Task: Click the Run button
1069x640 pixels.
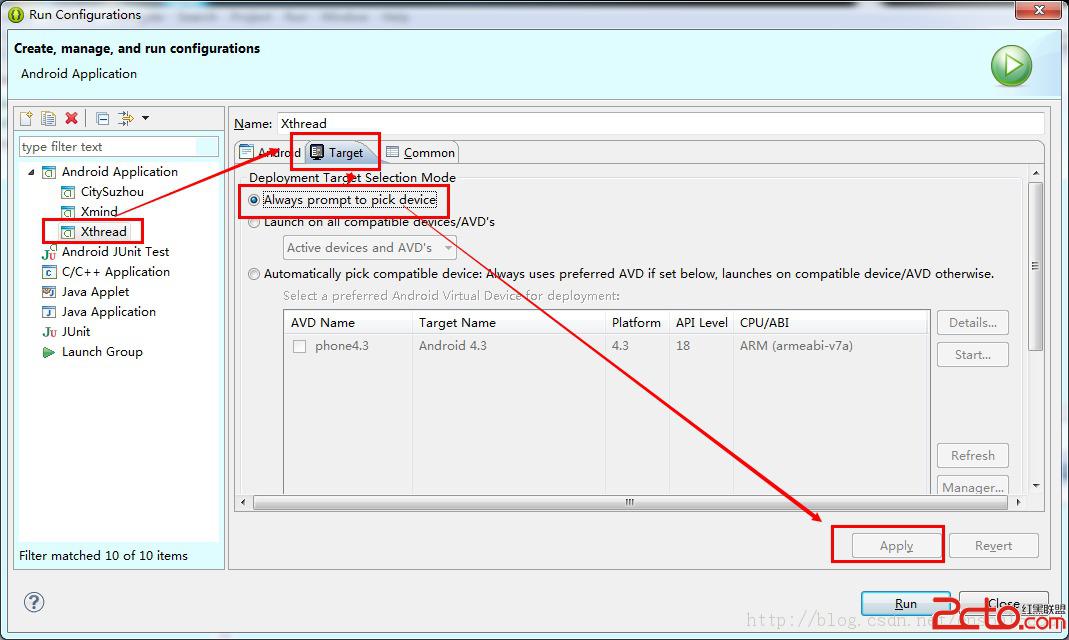Action: 905,603
